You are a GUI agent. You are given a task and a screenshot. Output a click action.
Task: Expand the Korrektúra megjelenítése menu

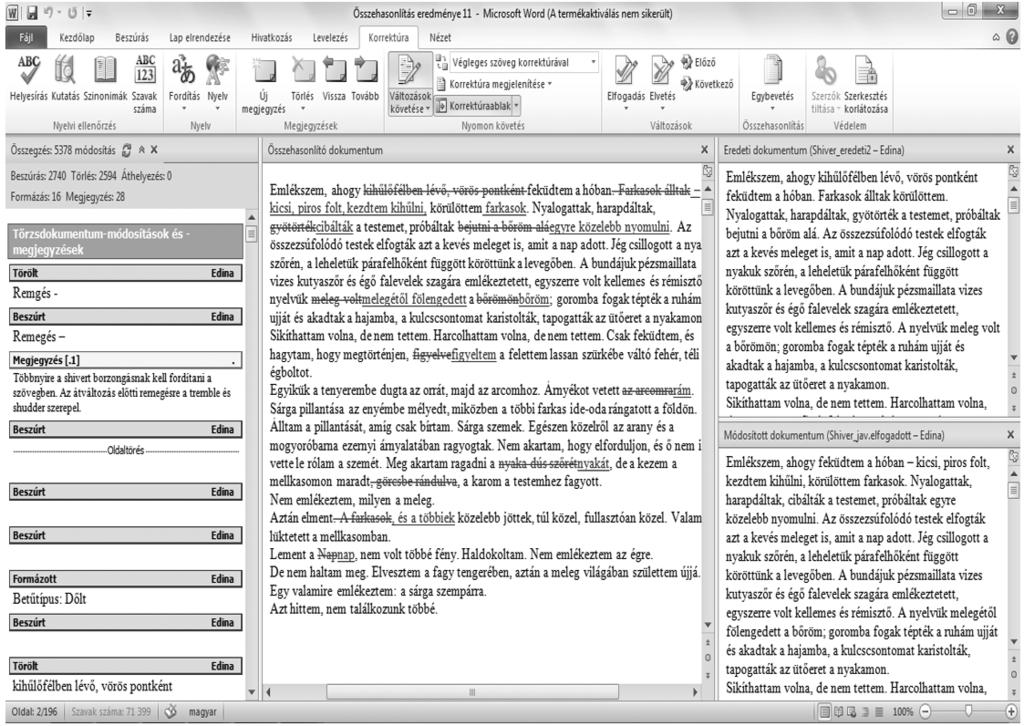point(494,84)
